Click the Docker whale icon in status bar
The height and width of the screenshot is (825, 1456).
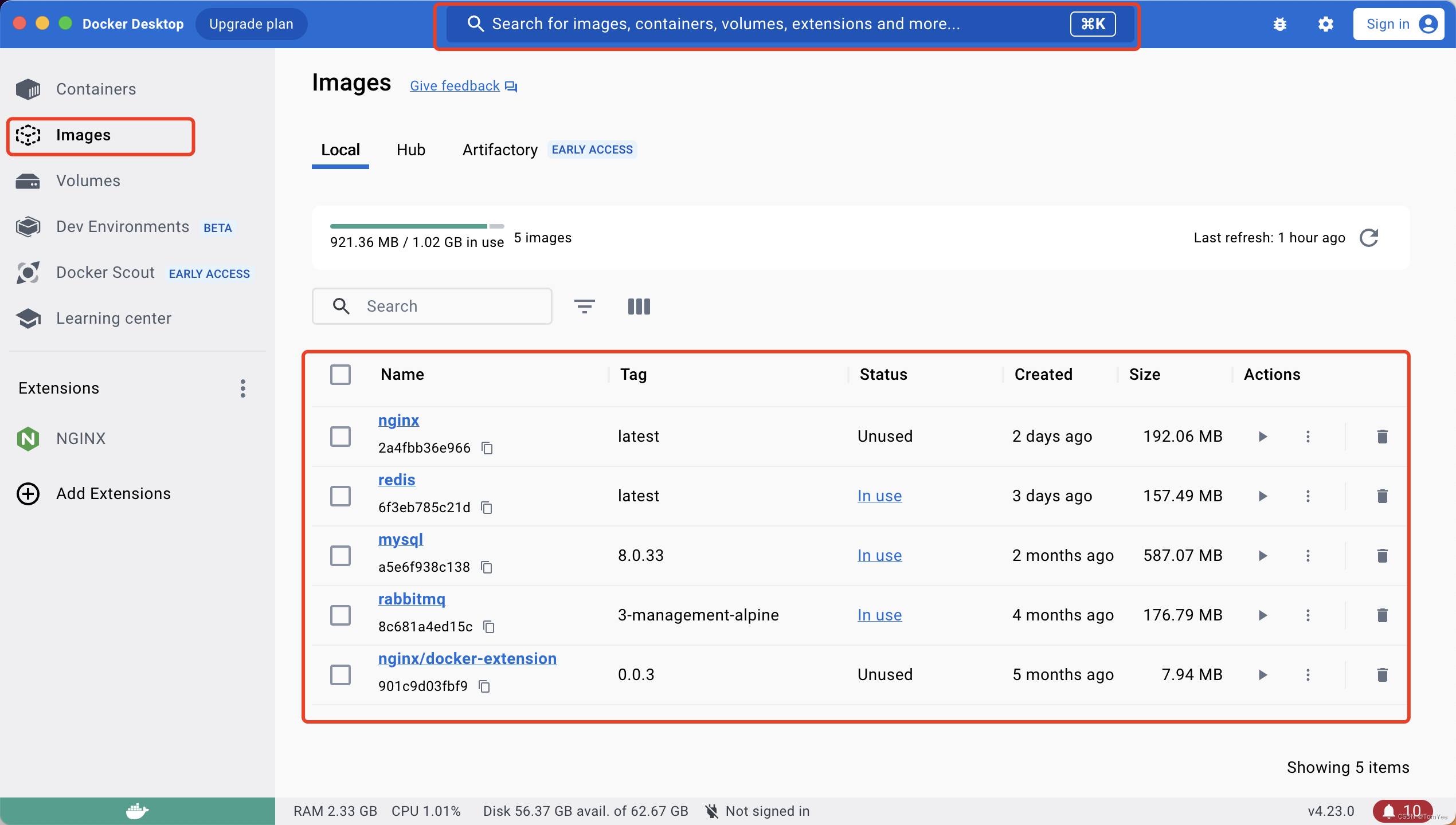pyautogui.click(x=137, y=811)
